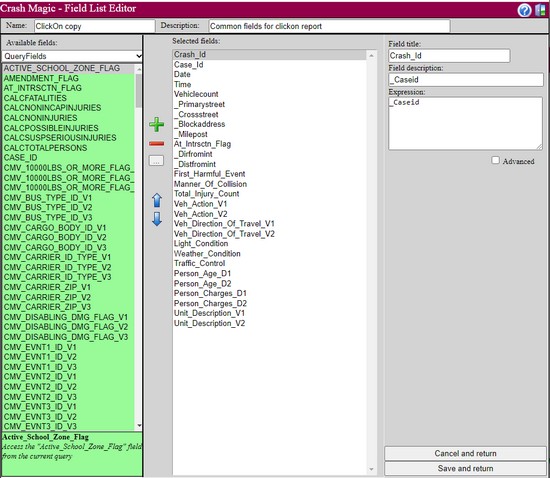The width and height of the screenshot is (550, 478).
Task: Select Traffic_Control in selected fields
Action: click(x=269, y=263)
